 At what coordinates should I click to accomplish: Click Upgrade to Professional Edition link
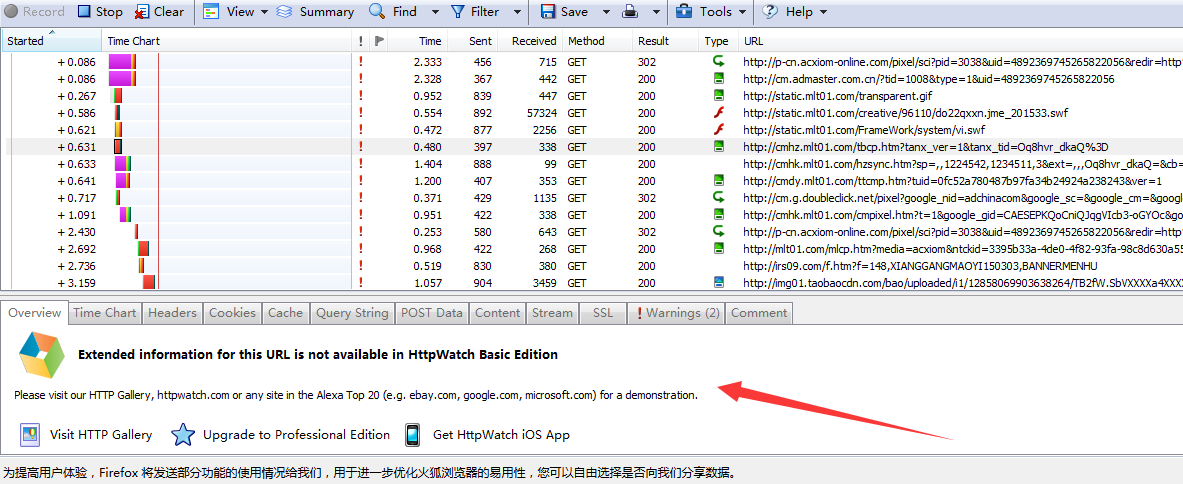tap(296, 435)
